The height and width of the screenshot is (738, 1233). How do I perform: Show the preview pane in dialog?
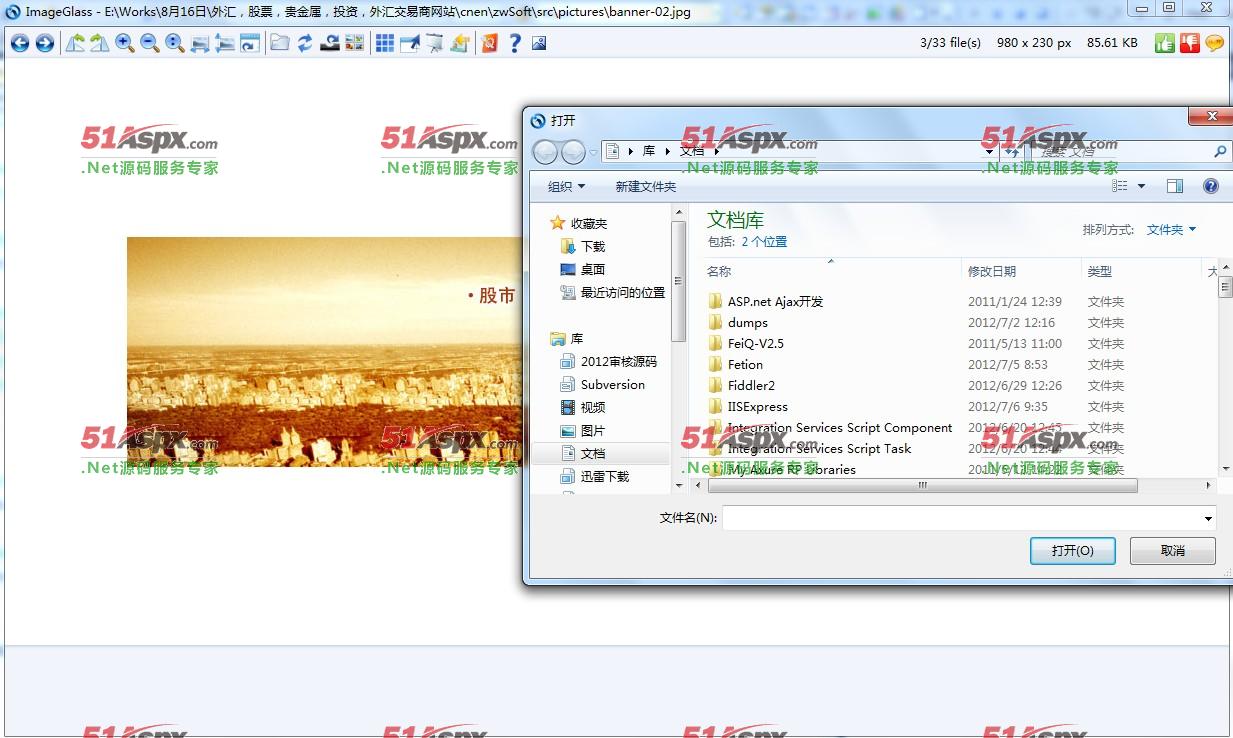click(1175, 186)
